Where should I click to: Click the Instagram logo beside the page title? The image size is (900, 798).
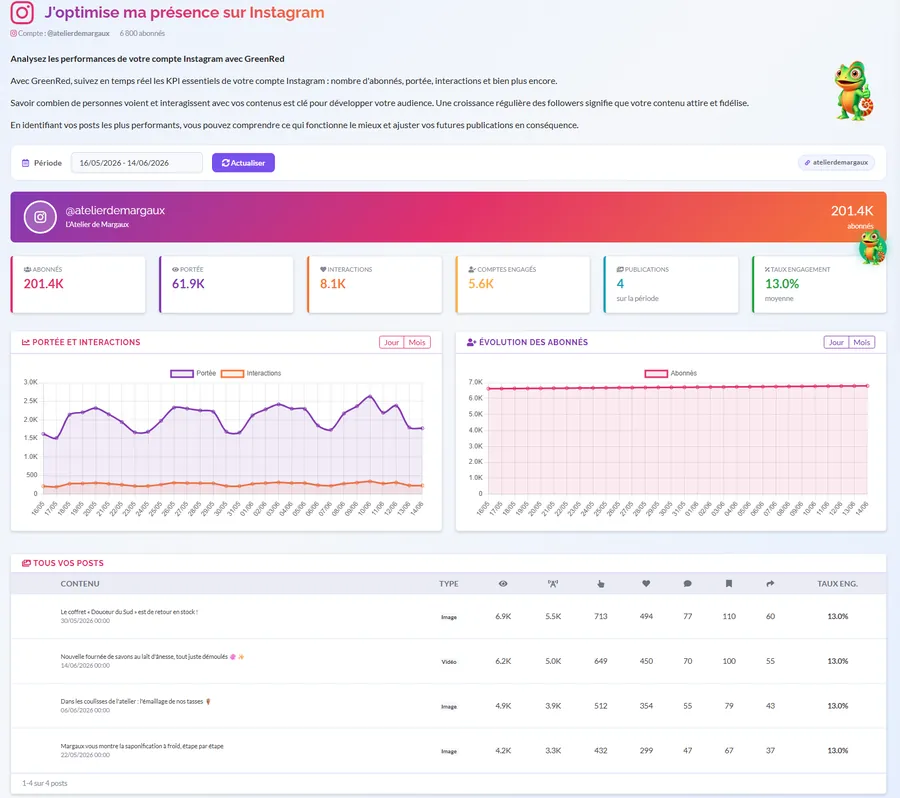[22, 12]
